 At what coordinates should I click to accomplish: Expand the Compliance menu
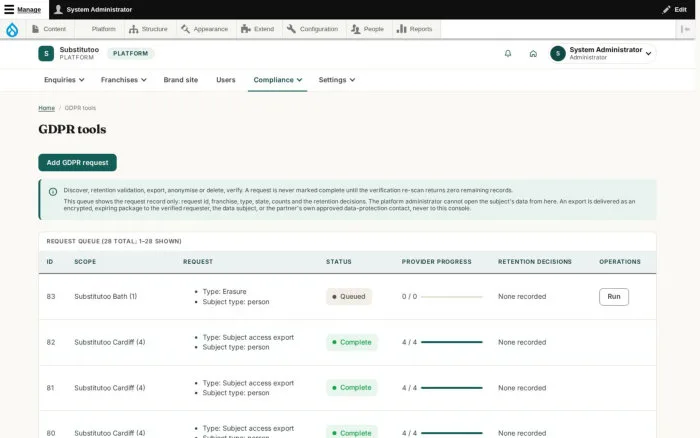pos(278,80)
